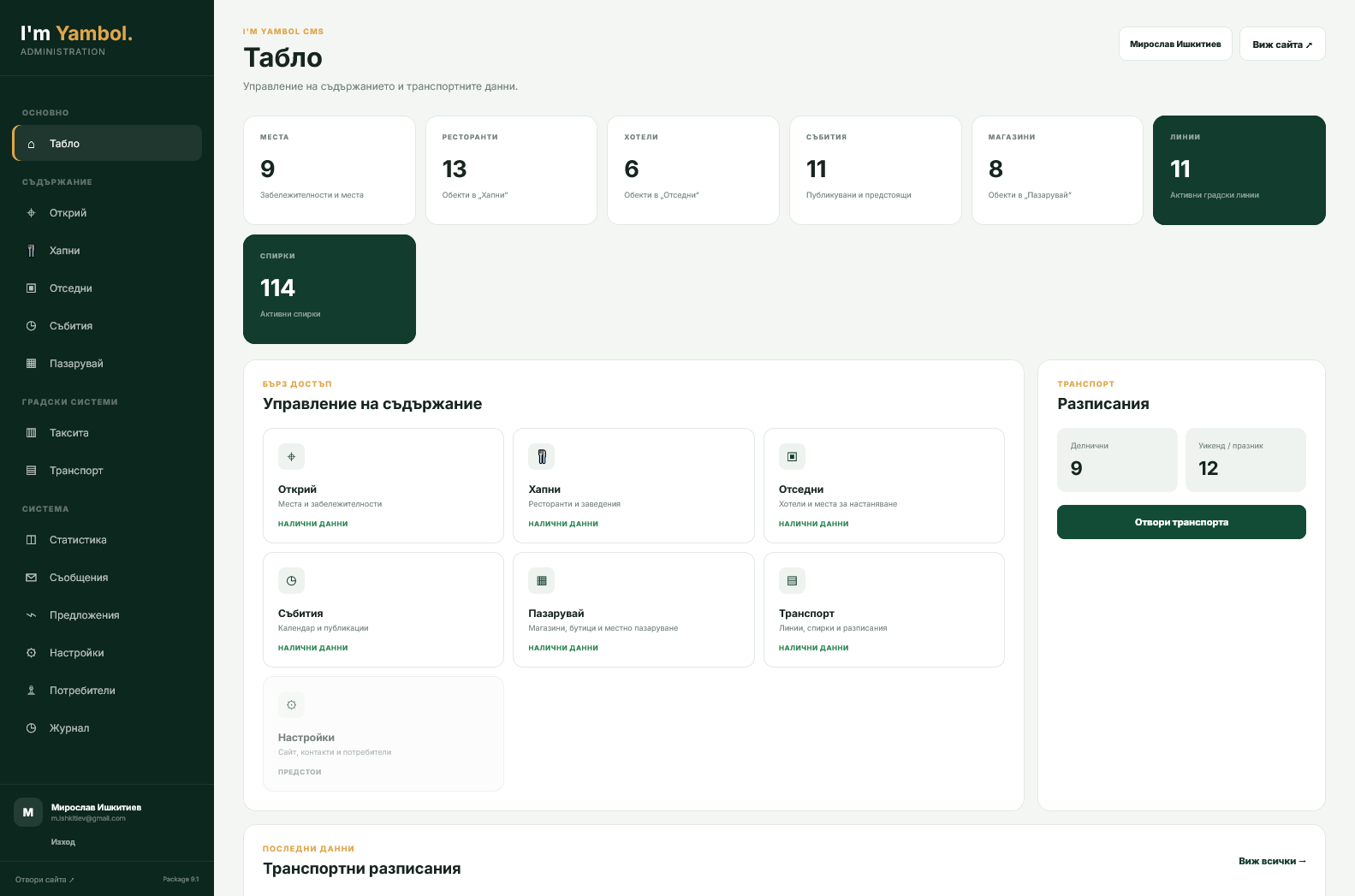Click the Магазини stat card showing 8
This screenshot has width=1355, height=896.
point(1057,170)
